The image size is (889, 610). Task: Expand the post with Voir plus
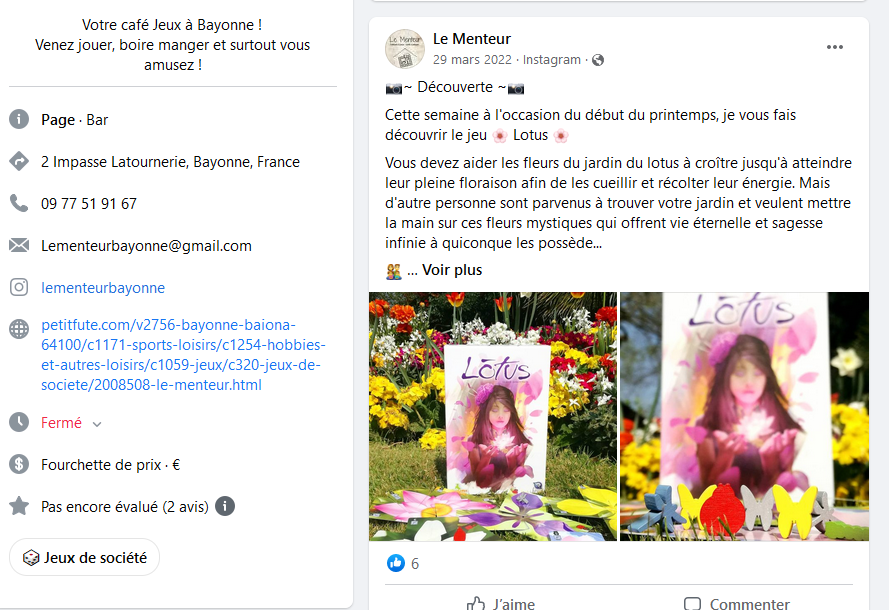click(x=452, y=270)
